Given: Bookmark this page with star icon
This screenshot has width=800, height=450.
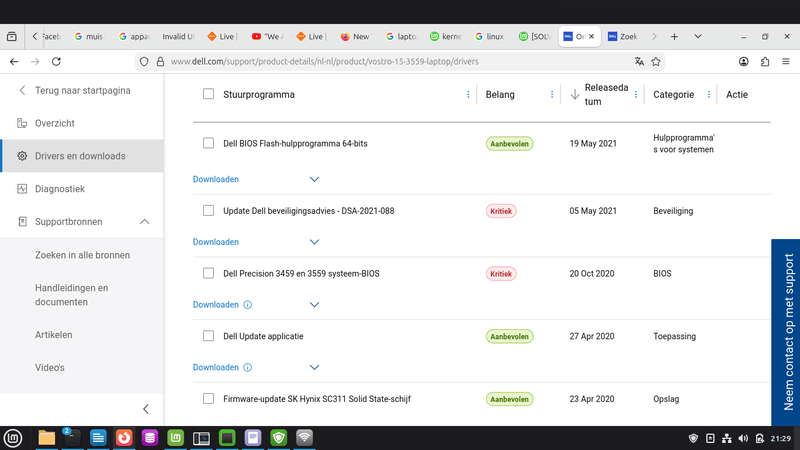Looking at the screenshot, I should point(656,61).
